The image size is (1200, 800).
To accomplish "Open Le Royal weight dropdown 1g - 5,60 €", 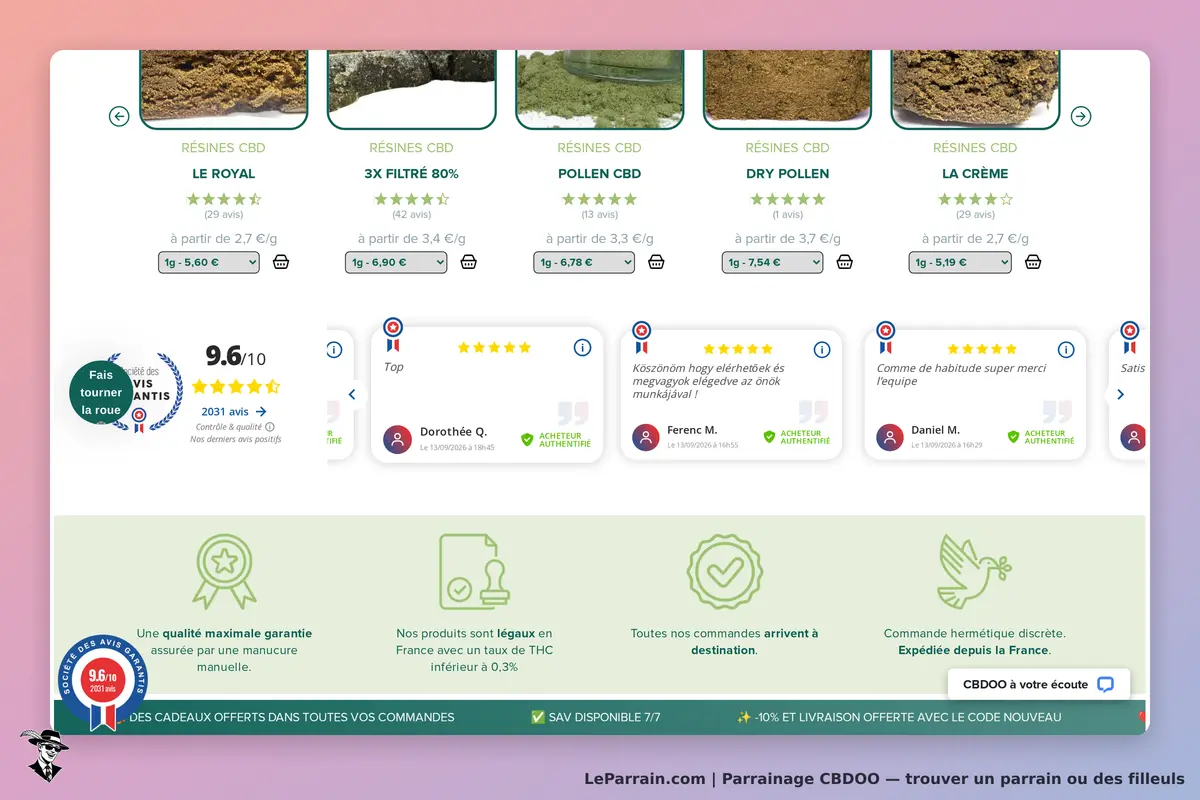I will [209, 262].
